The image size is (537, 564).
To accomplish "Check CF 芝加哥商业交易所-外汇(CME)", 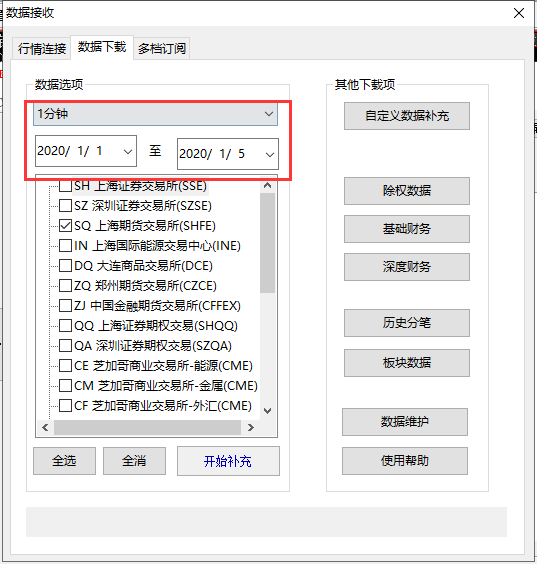I will (x=65, y=406).
